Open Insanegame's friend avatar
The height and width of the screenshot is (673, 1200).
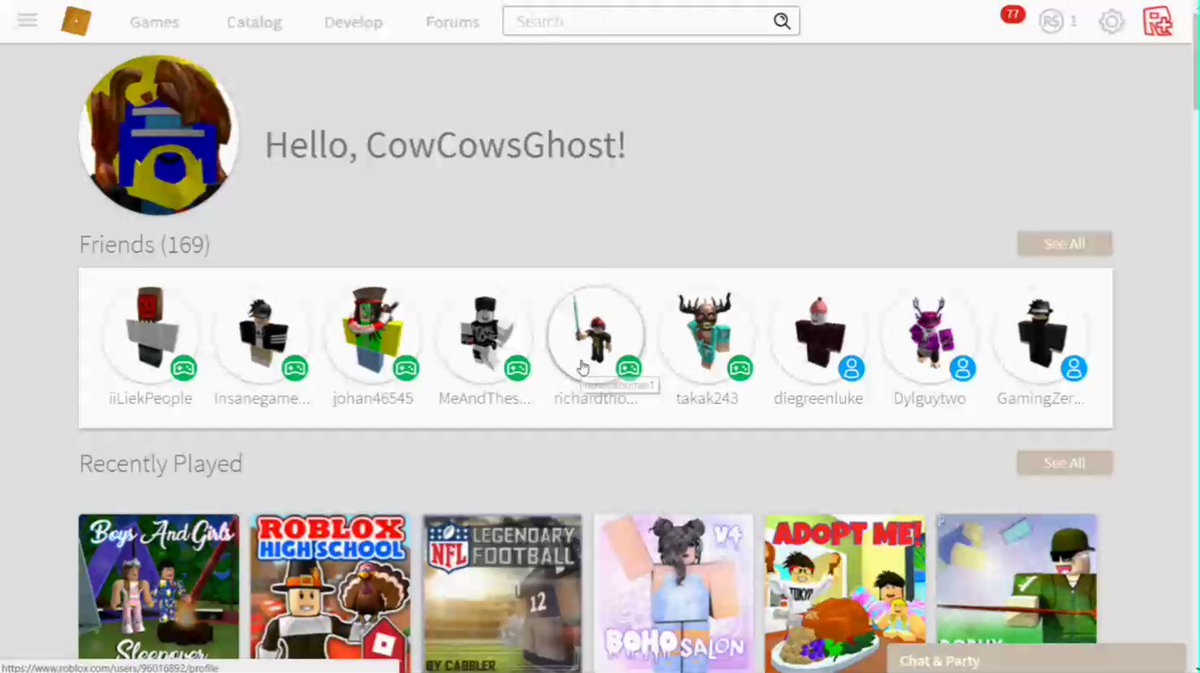(262, 334)
